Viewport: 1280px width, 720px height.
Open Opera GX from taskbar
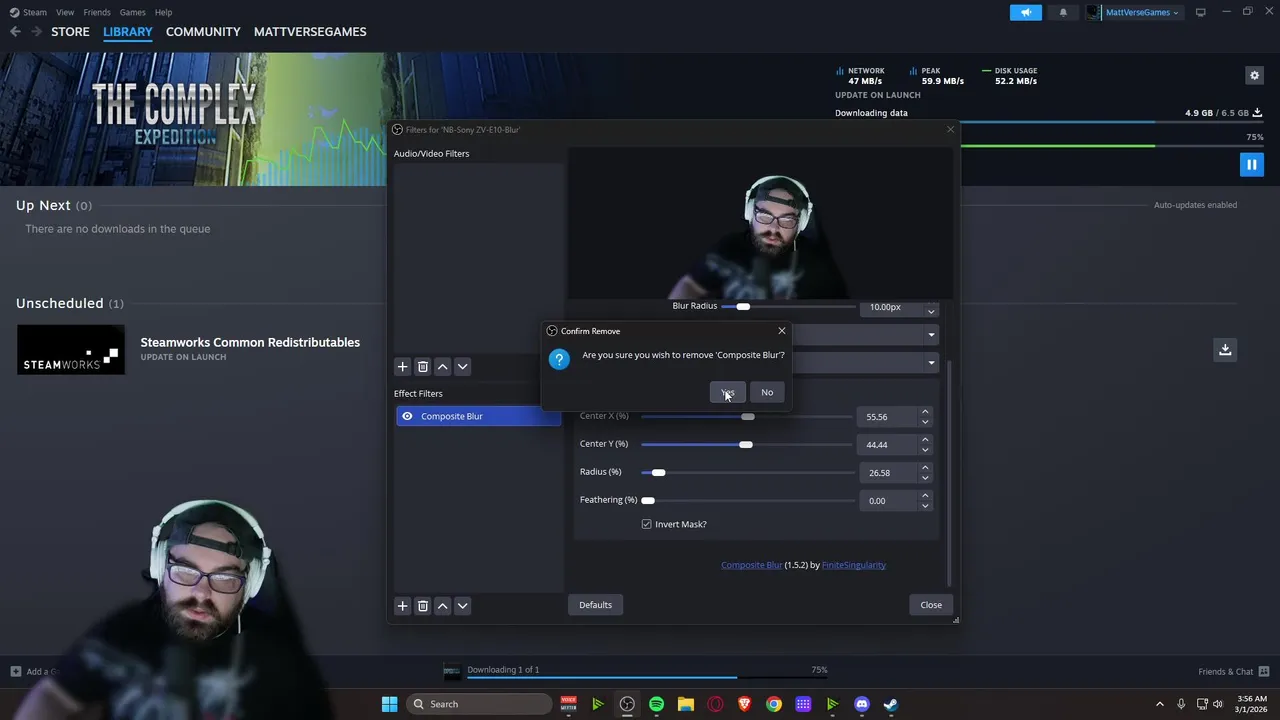coord(715,704)
